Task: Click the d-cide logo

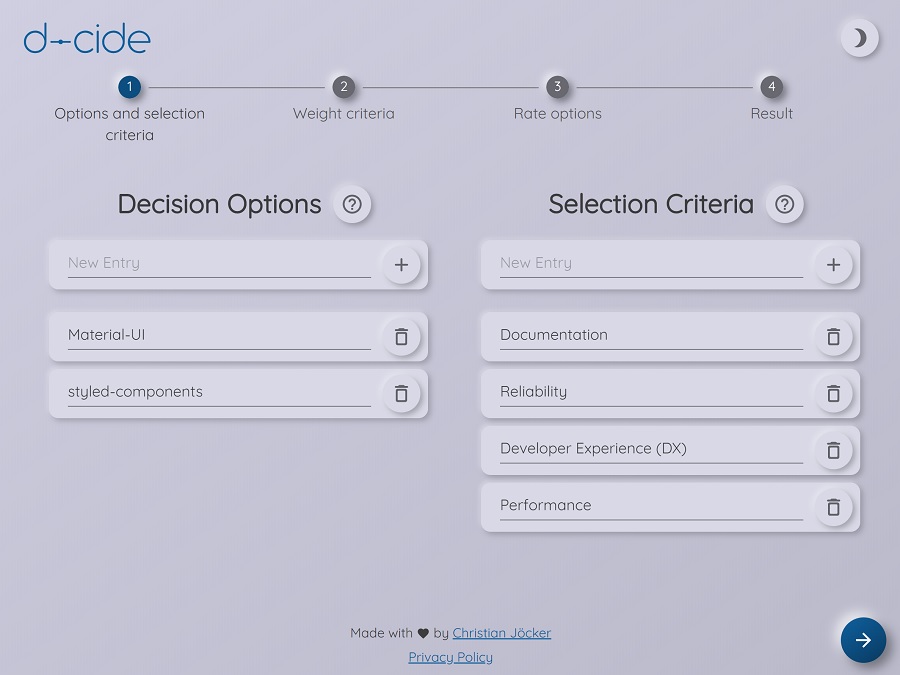Action: [x=87, y=39]
